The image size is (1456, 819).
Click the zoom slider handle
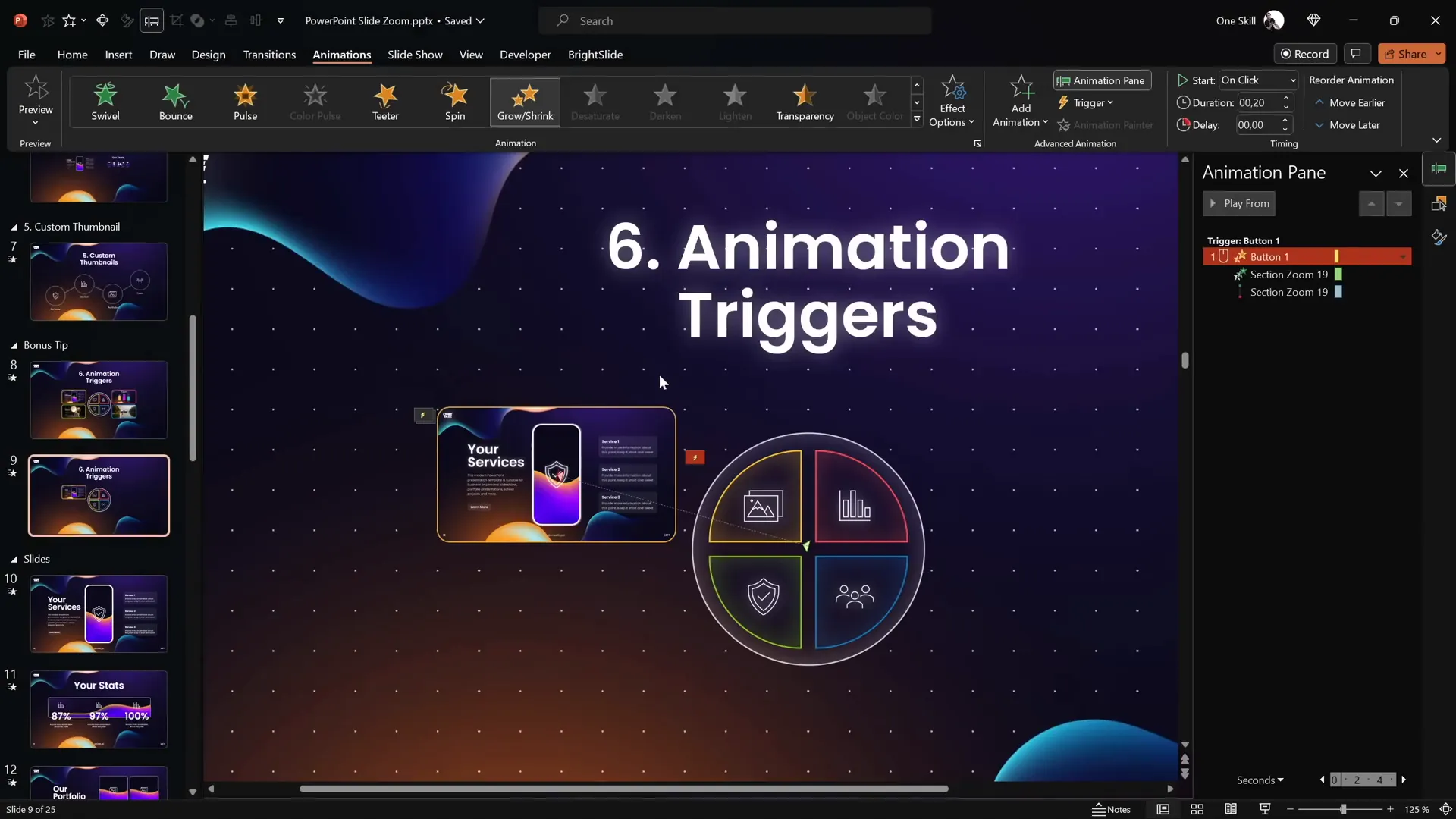point(1343,809)
